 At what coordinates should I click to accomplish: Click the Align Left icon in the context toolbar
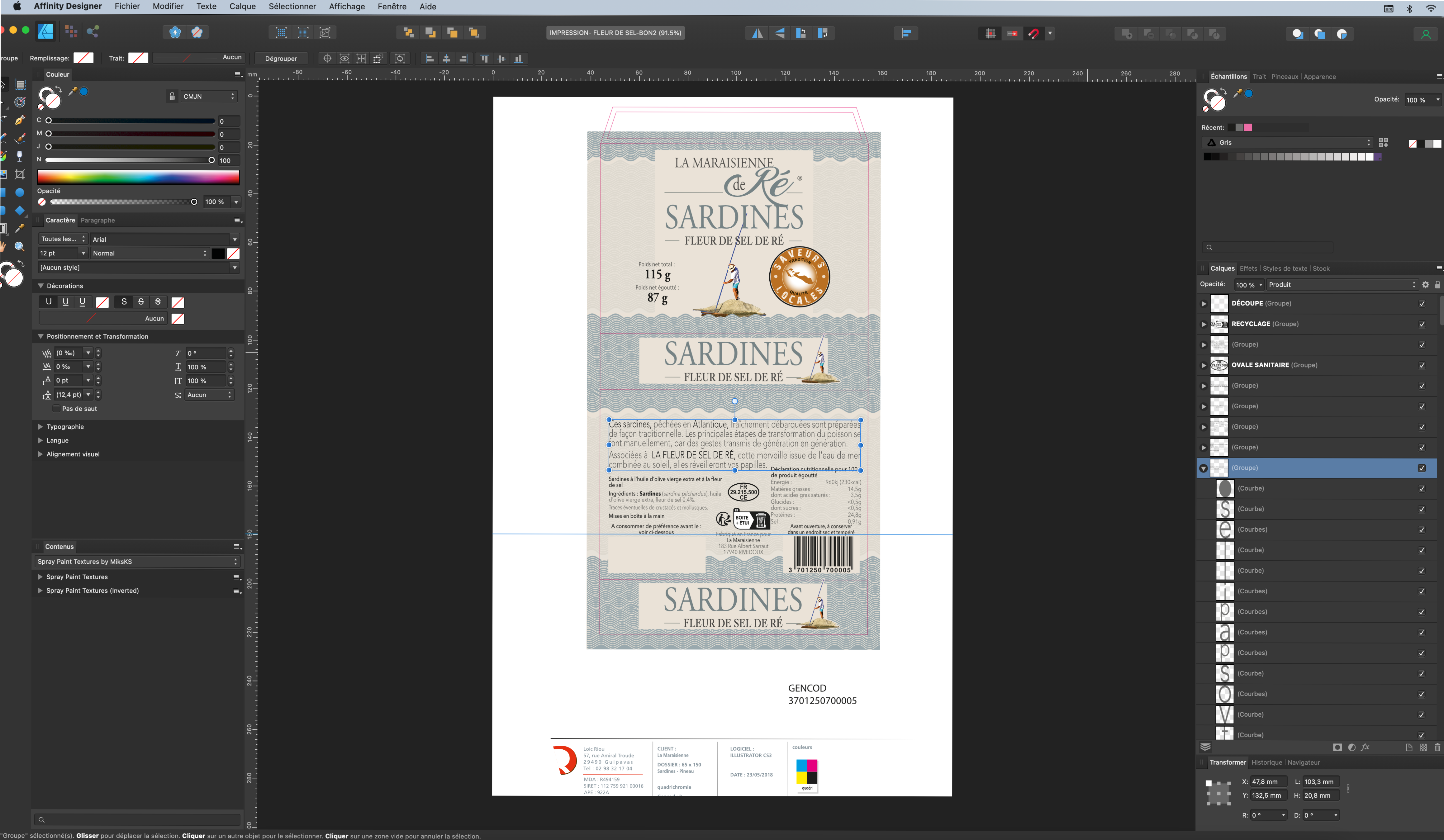click(x=430, y=59)
